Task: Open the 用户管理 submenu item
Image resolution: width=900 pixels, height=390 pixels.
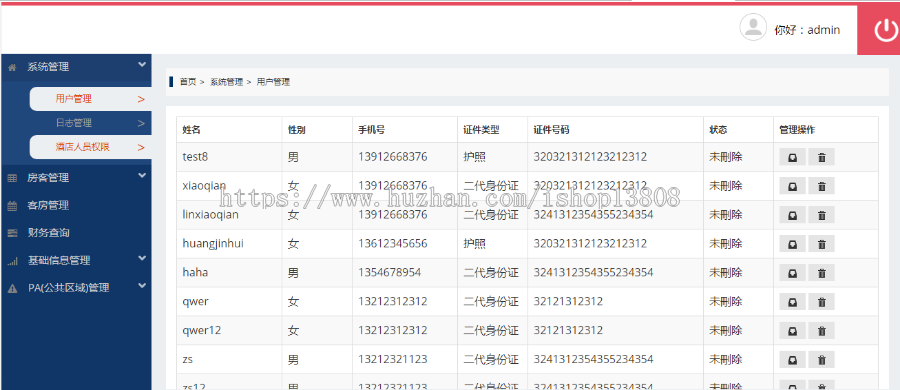Action: click(90, 99)
